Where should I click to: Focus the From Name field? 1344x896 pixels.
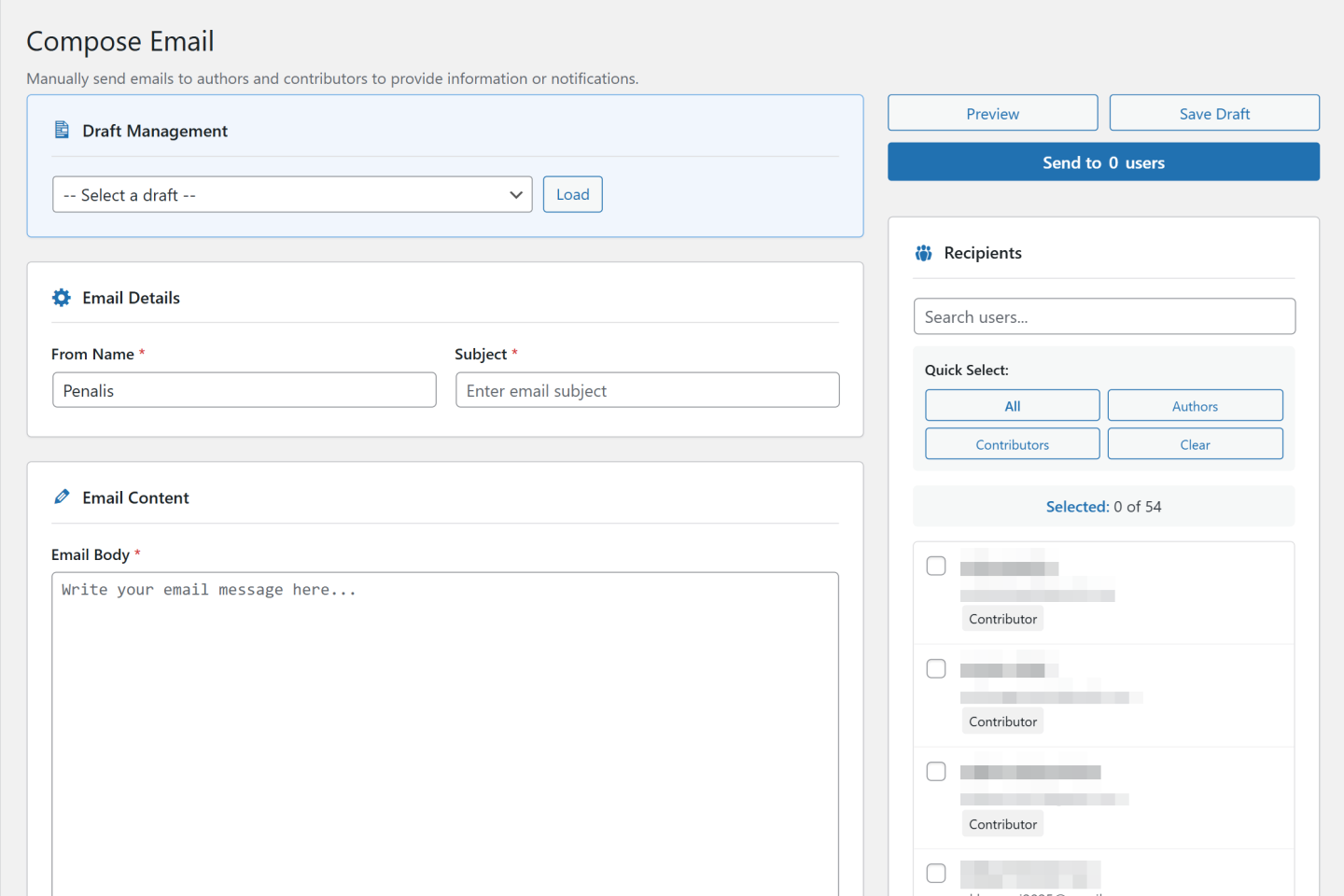(x=245, y=390)
